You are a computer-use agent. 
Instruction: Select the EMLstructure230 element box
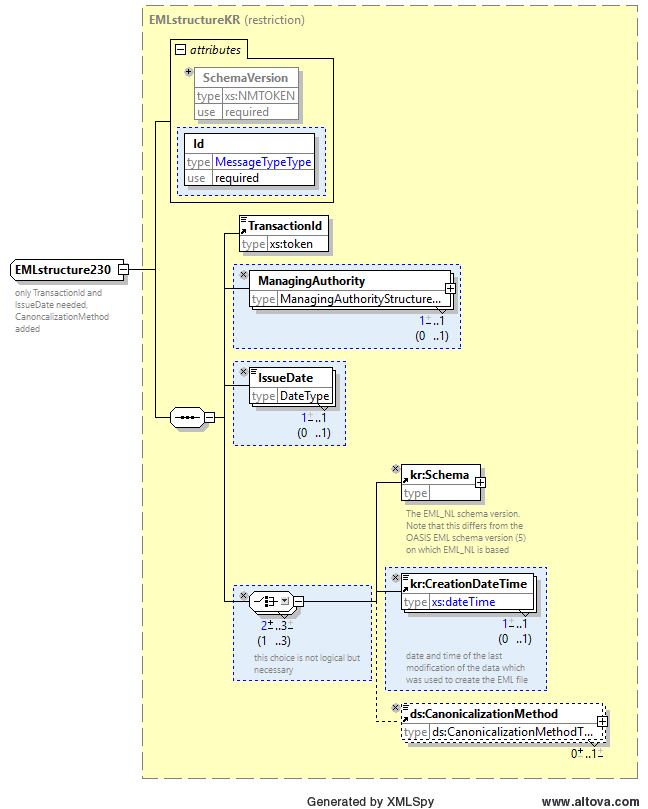(67, 270)
